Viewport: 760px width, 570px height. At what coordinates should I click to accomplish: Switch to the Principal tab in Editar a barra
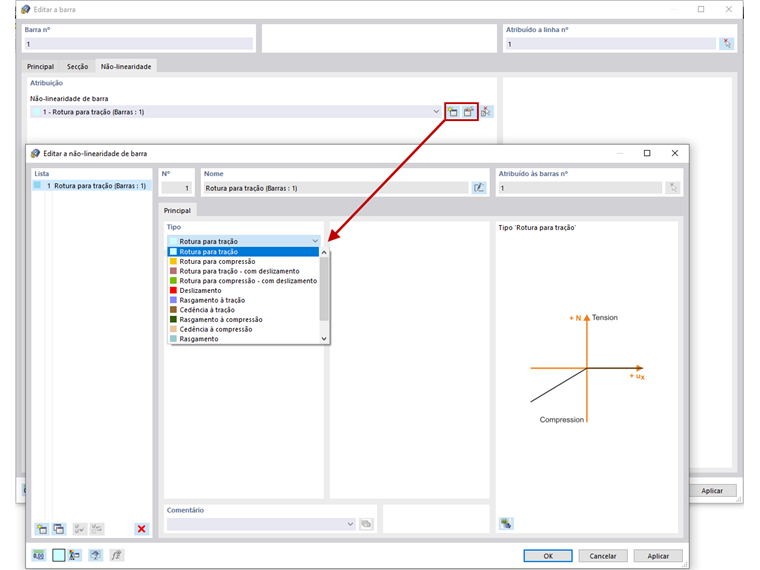[x=40, y=66]
